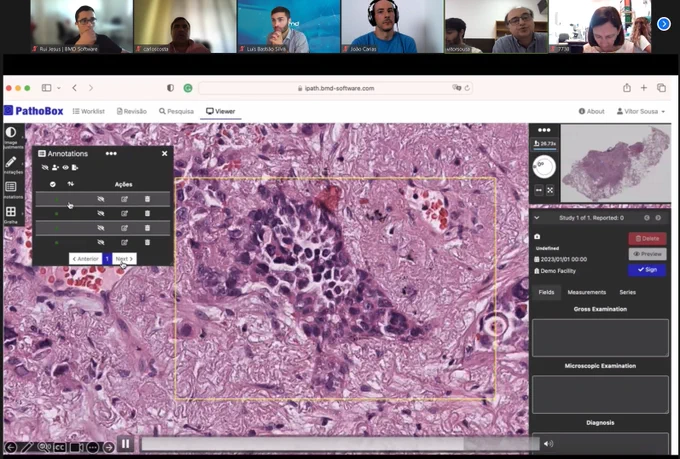The image size is (680, 459).
Task: Toggle the video volume speaker icon
Action: pyautogui.click(x=548, y=444)
